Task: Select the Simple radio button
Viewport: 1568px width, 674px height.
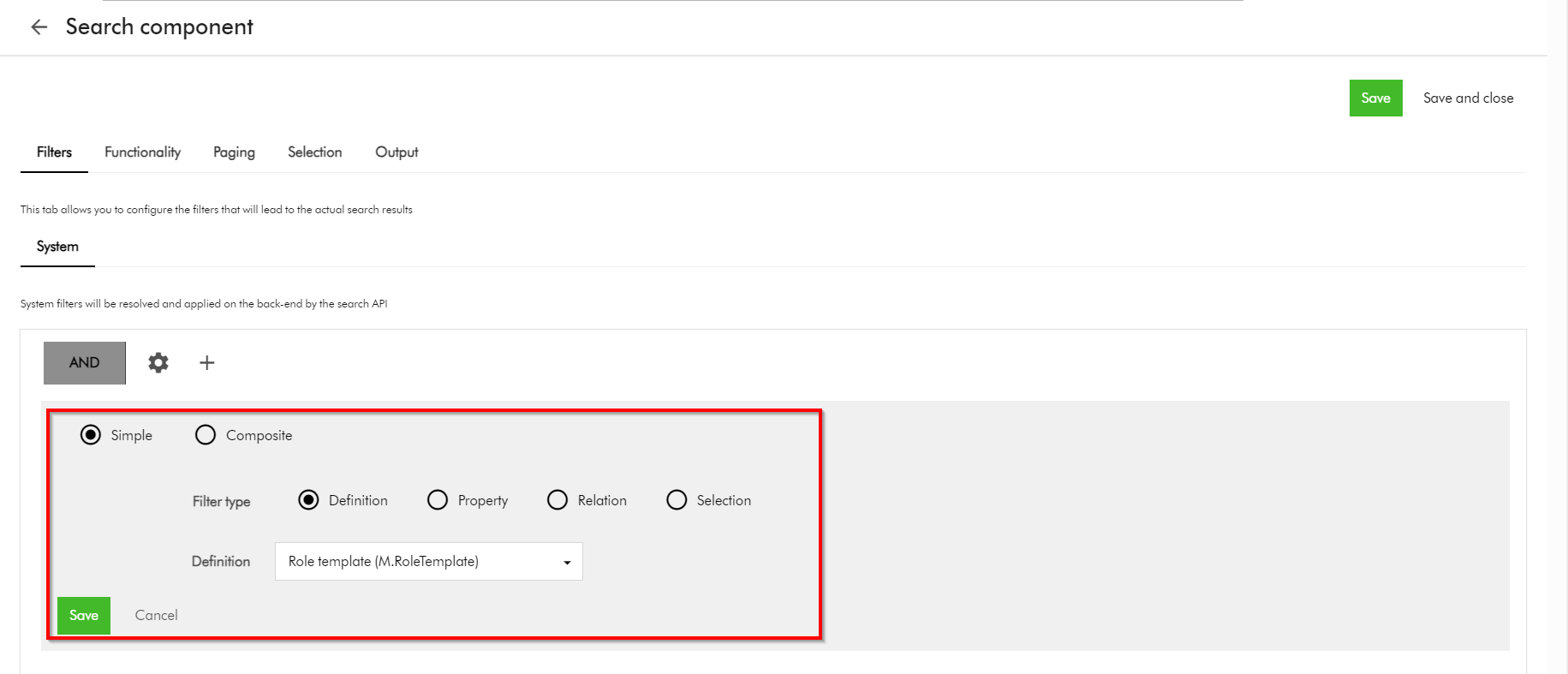Action: (91, 435)
